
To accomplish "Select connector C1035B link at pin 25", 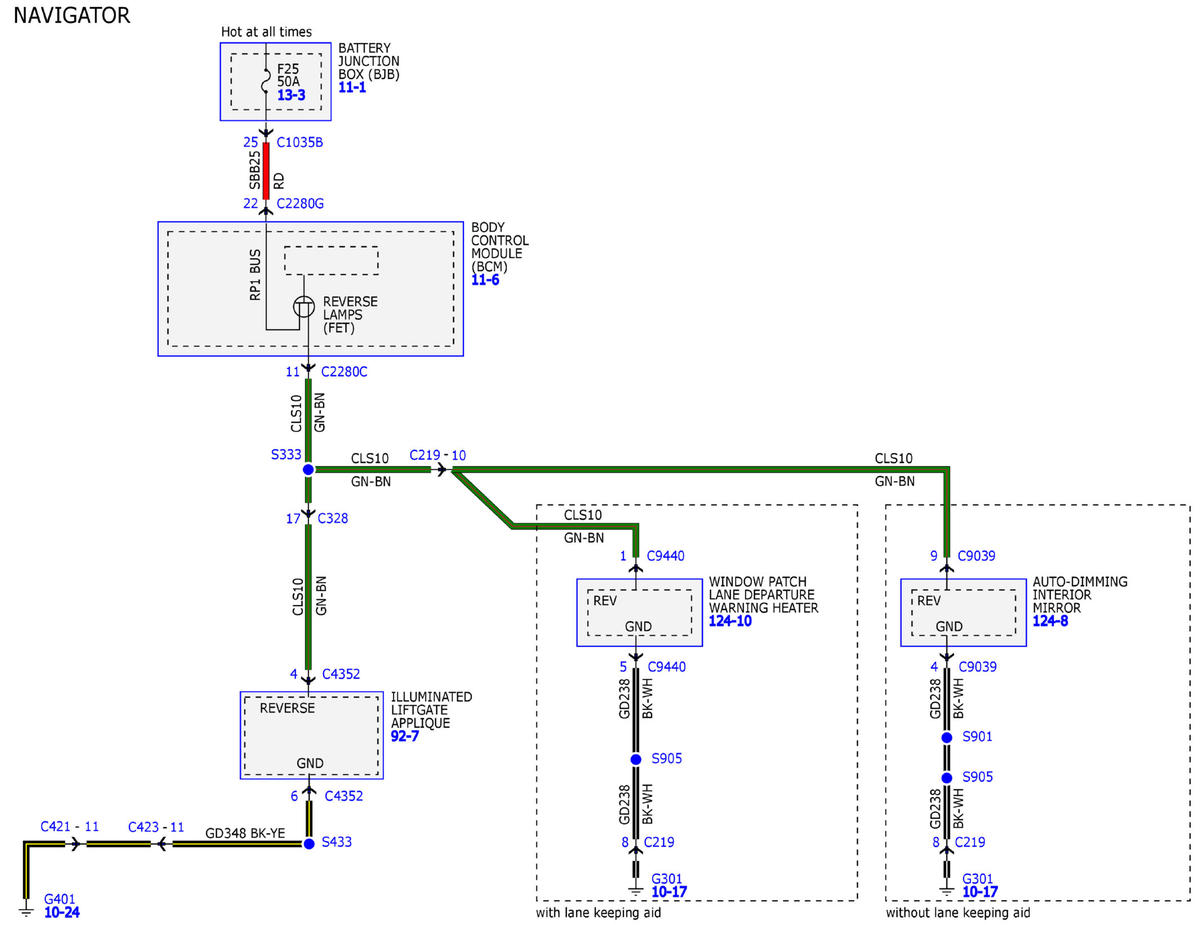I will pyautogui.click(x=299, y=142).
